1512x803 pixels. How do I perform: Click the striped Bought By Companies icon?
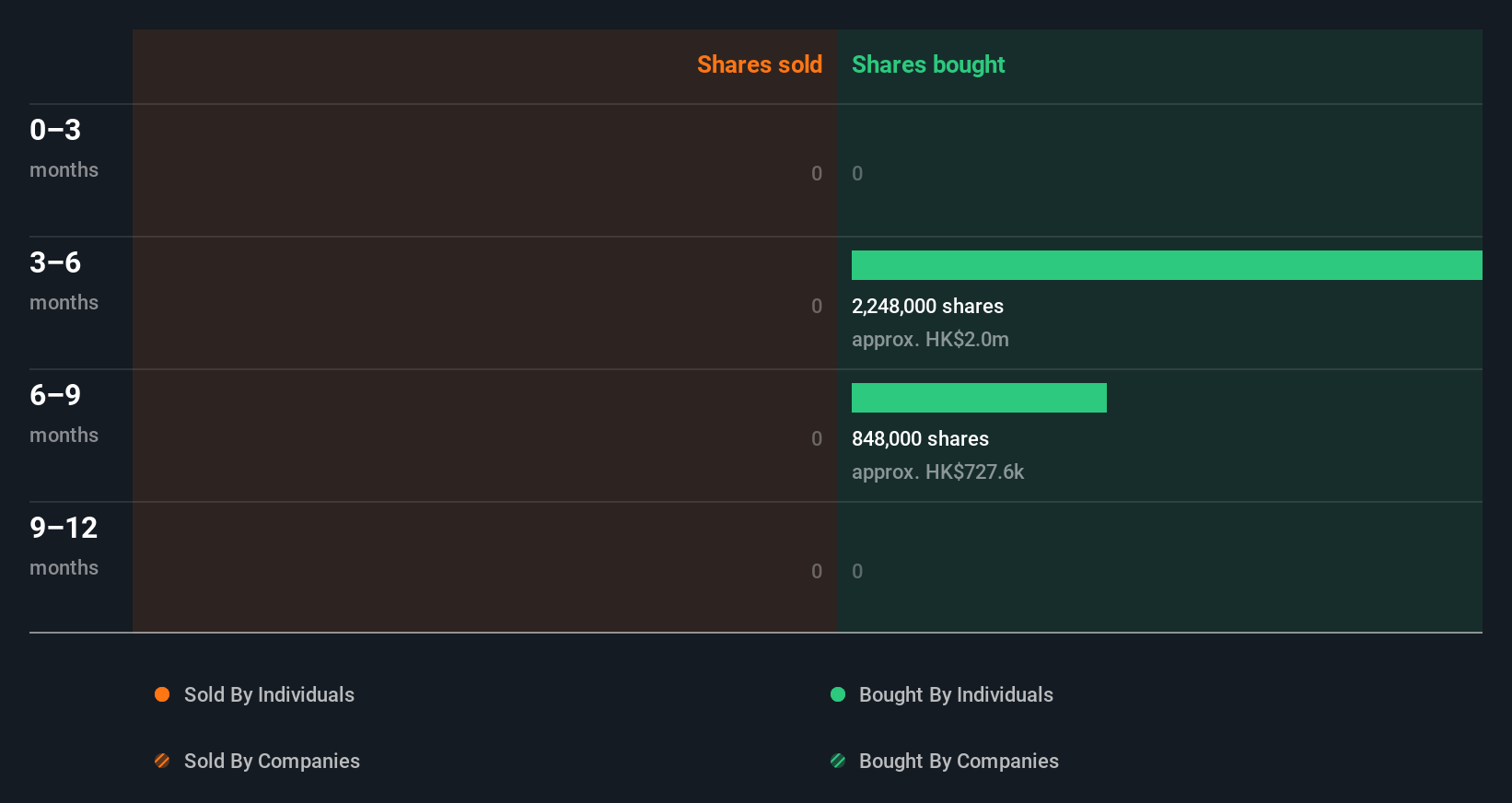838,761
